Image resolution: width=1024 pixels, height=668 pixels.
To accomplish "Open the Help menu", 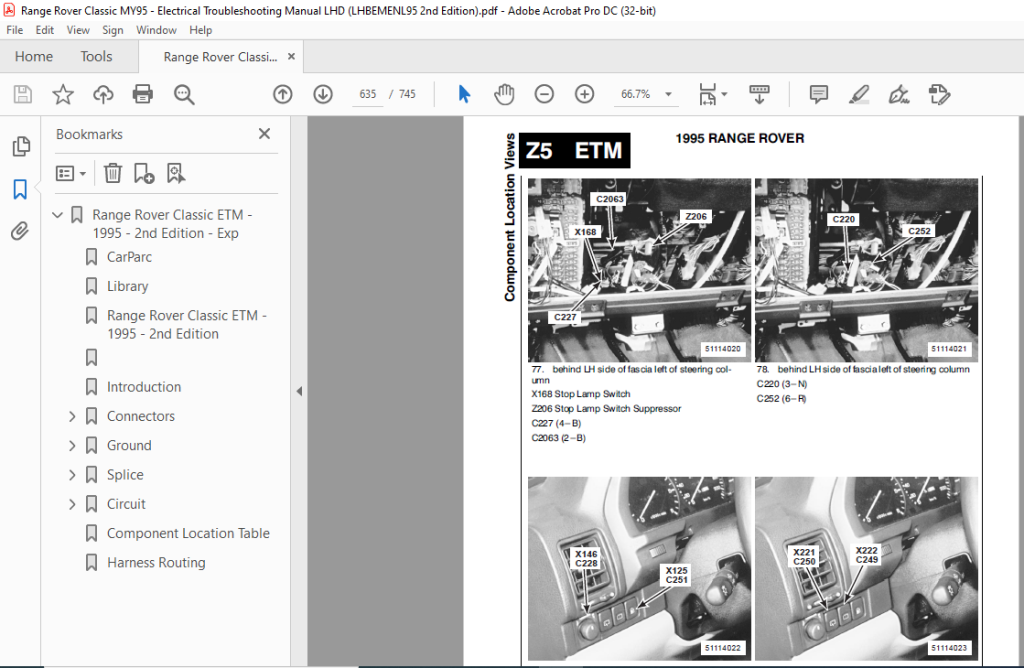I will (x=200, y=30).
